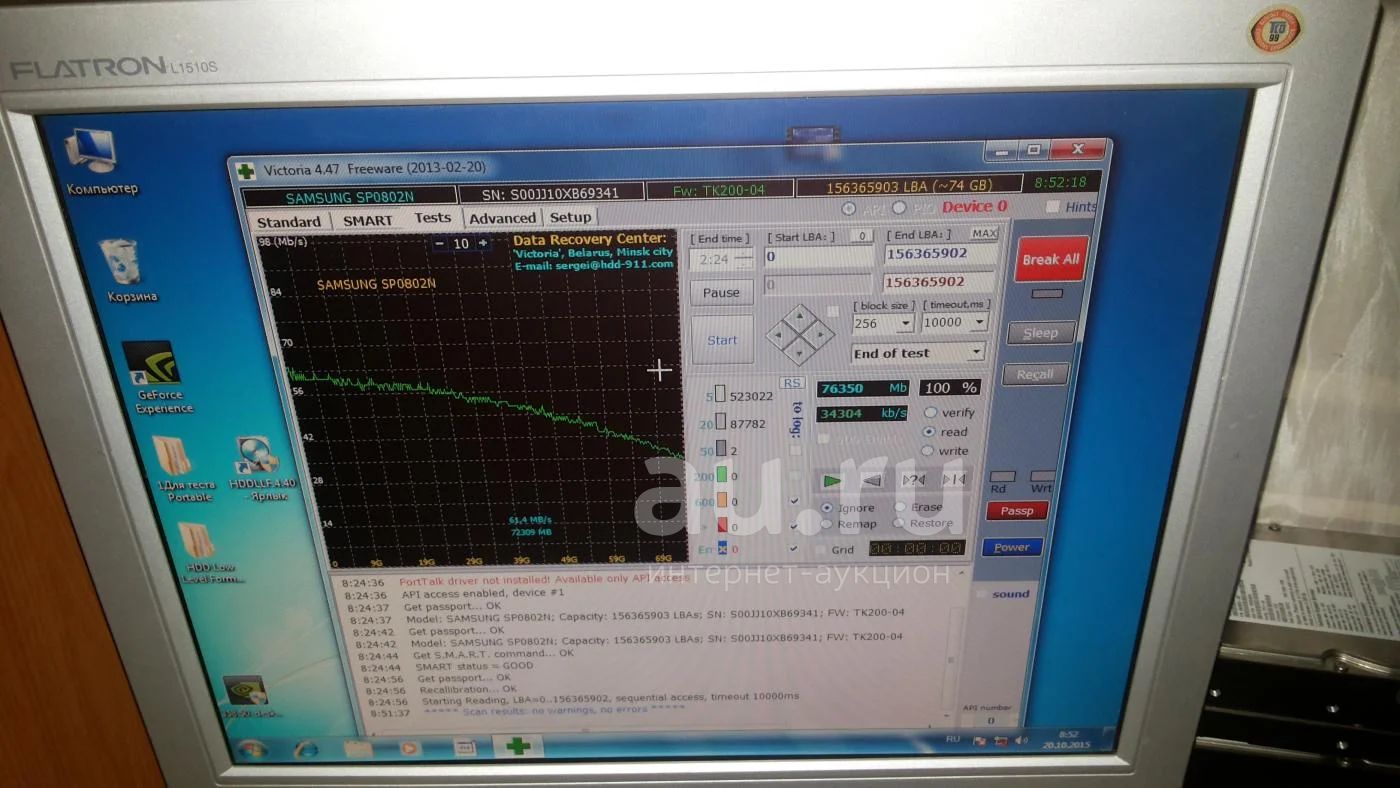The height and width of the screenshot is (788, 1400).
Task: Select the Restore radio option
Action: click(899, 523)
